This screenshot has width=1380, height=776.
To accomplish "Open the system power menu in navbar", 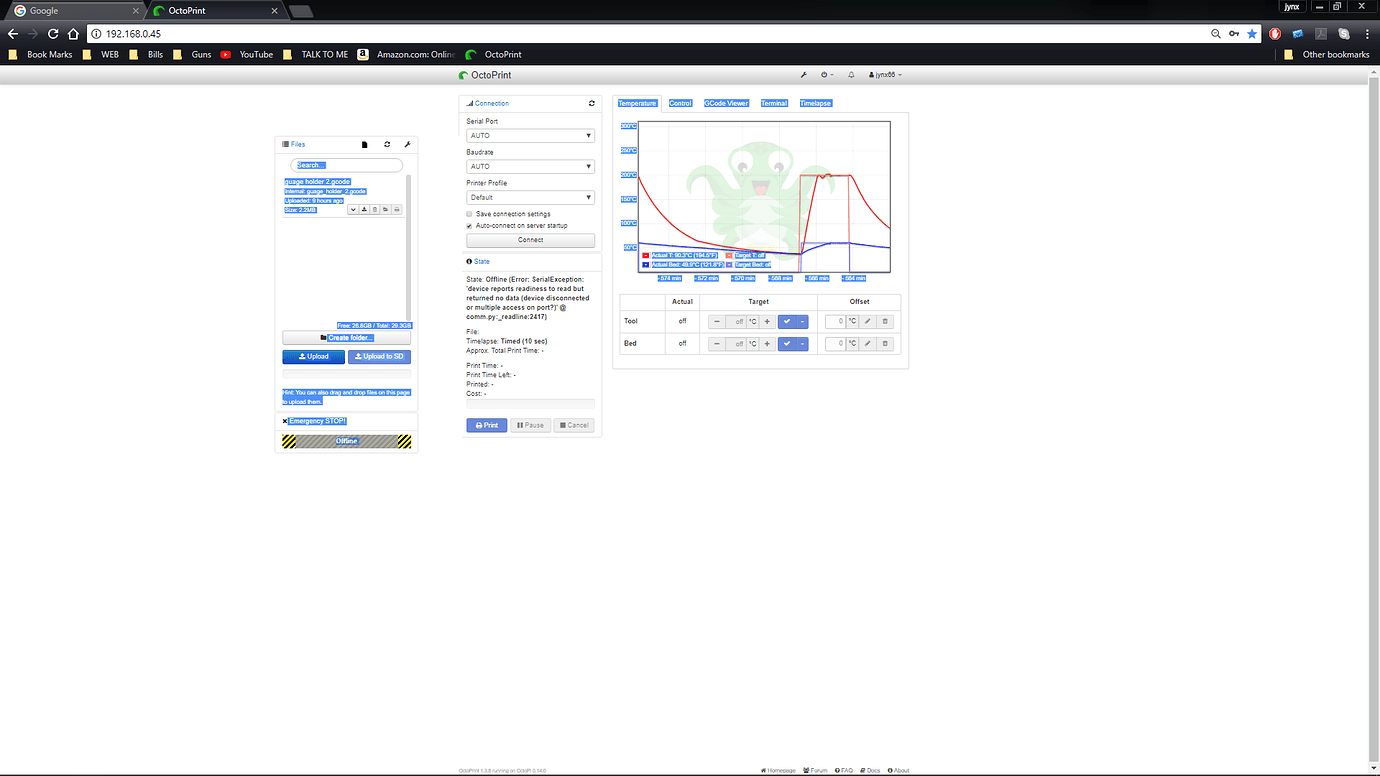I will (x=827, y=75).
